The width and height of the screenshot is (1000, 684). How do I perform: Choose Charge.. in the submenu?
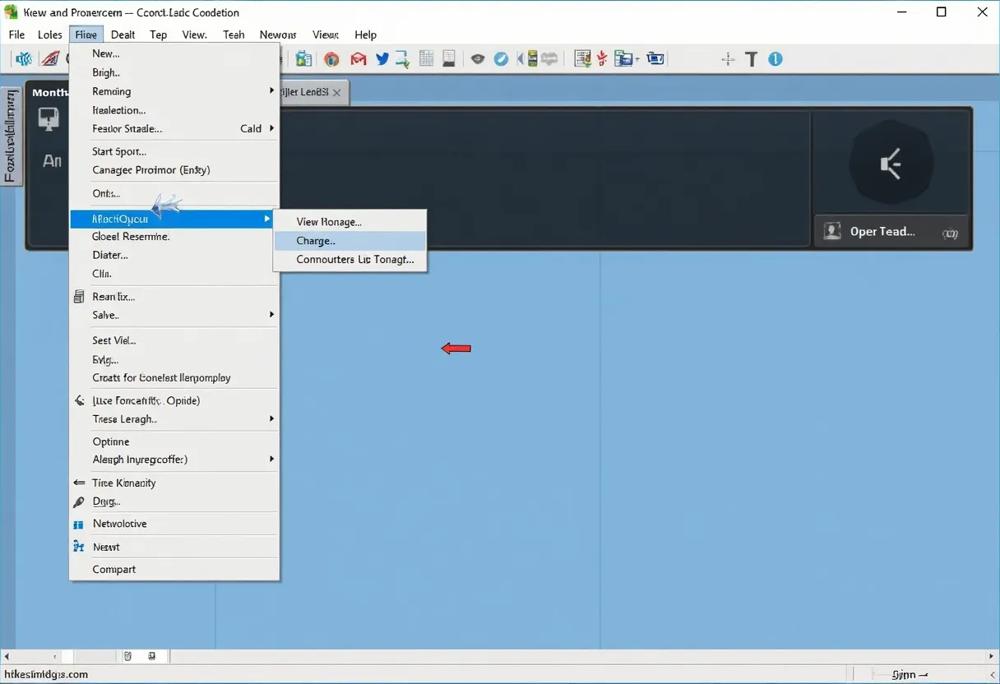click(350, 241)
